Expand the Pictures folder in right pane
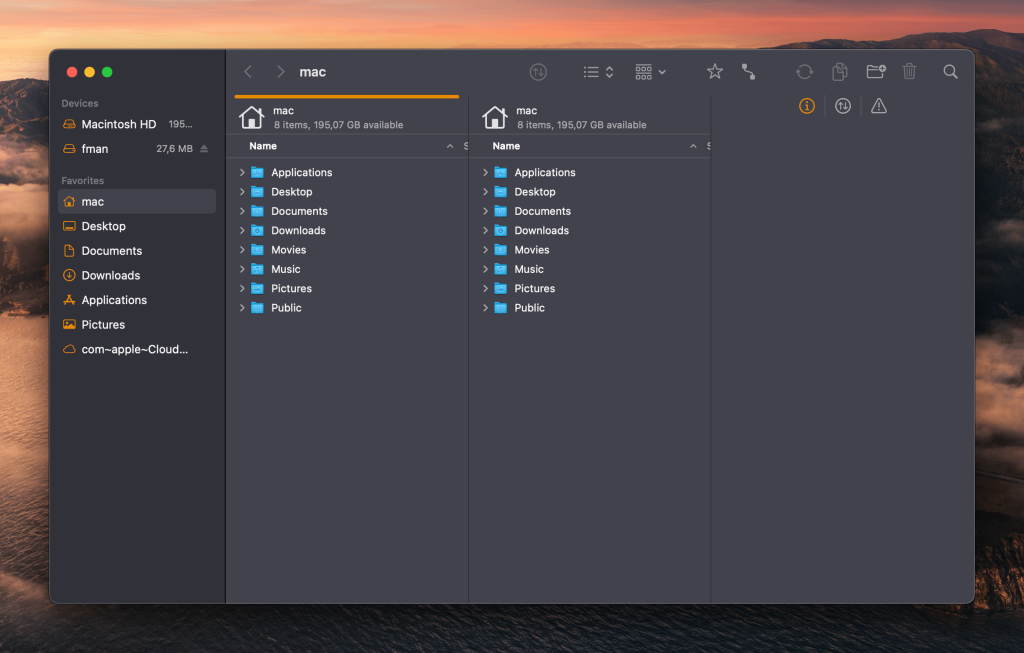Screen dimensions: 1024x653 tap(485, 288)
